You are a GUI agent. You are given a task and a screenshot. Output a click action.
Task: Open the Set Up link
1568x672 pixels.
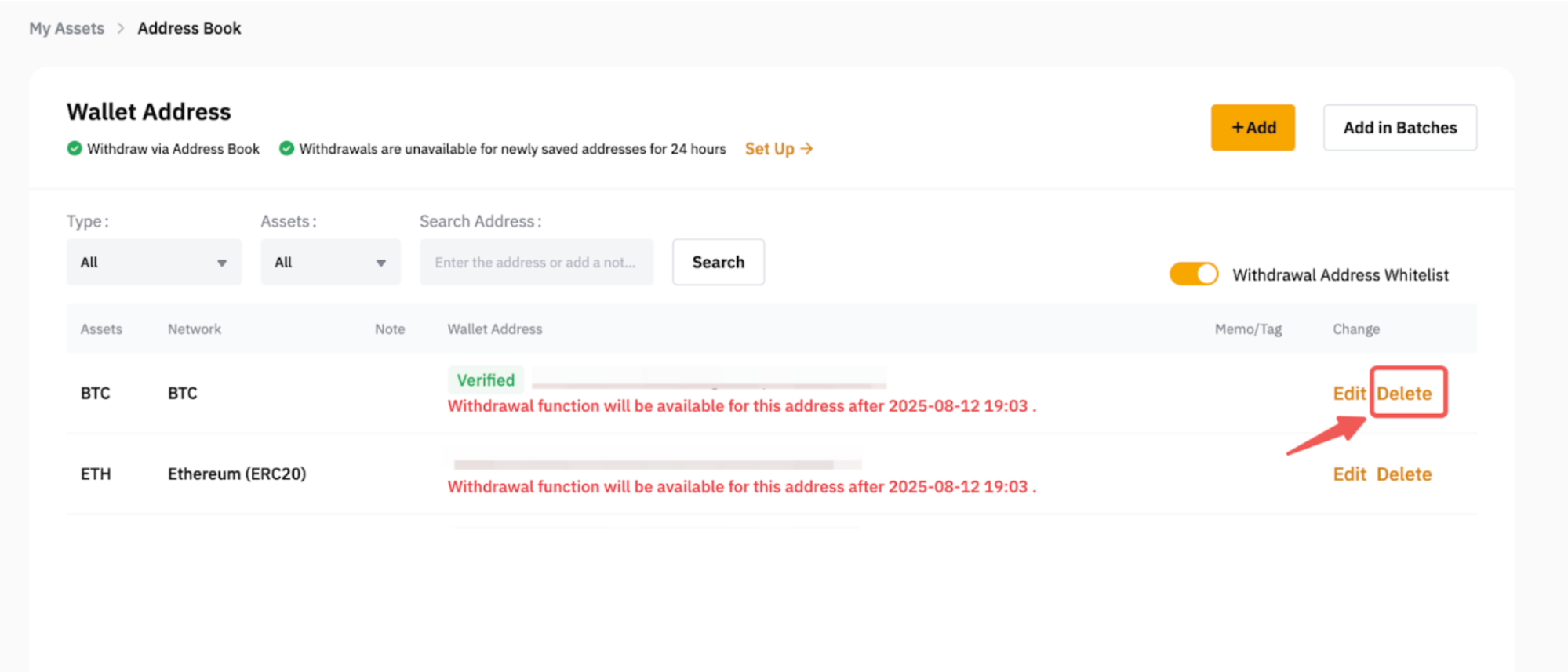[x=769, y=149]
